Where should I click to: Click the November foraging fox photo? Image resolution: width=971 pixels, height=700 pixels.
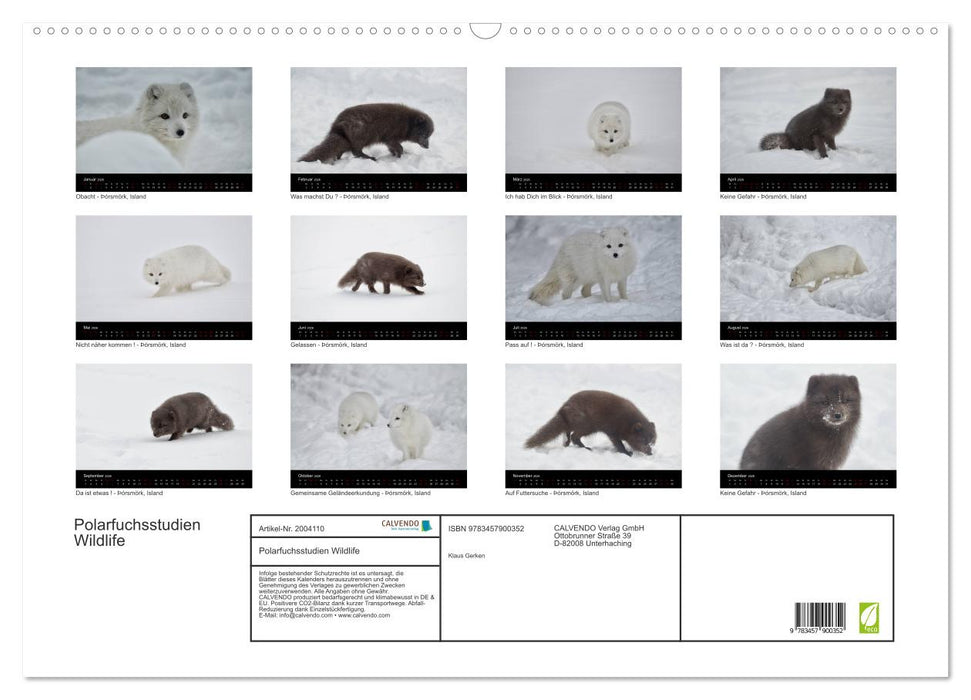pos(592,420)
